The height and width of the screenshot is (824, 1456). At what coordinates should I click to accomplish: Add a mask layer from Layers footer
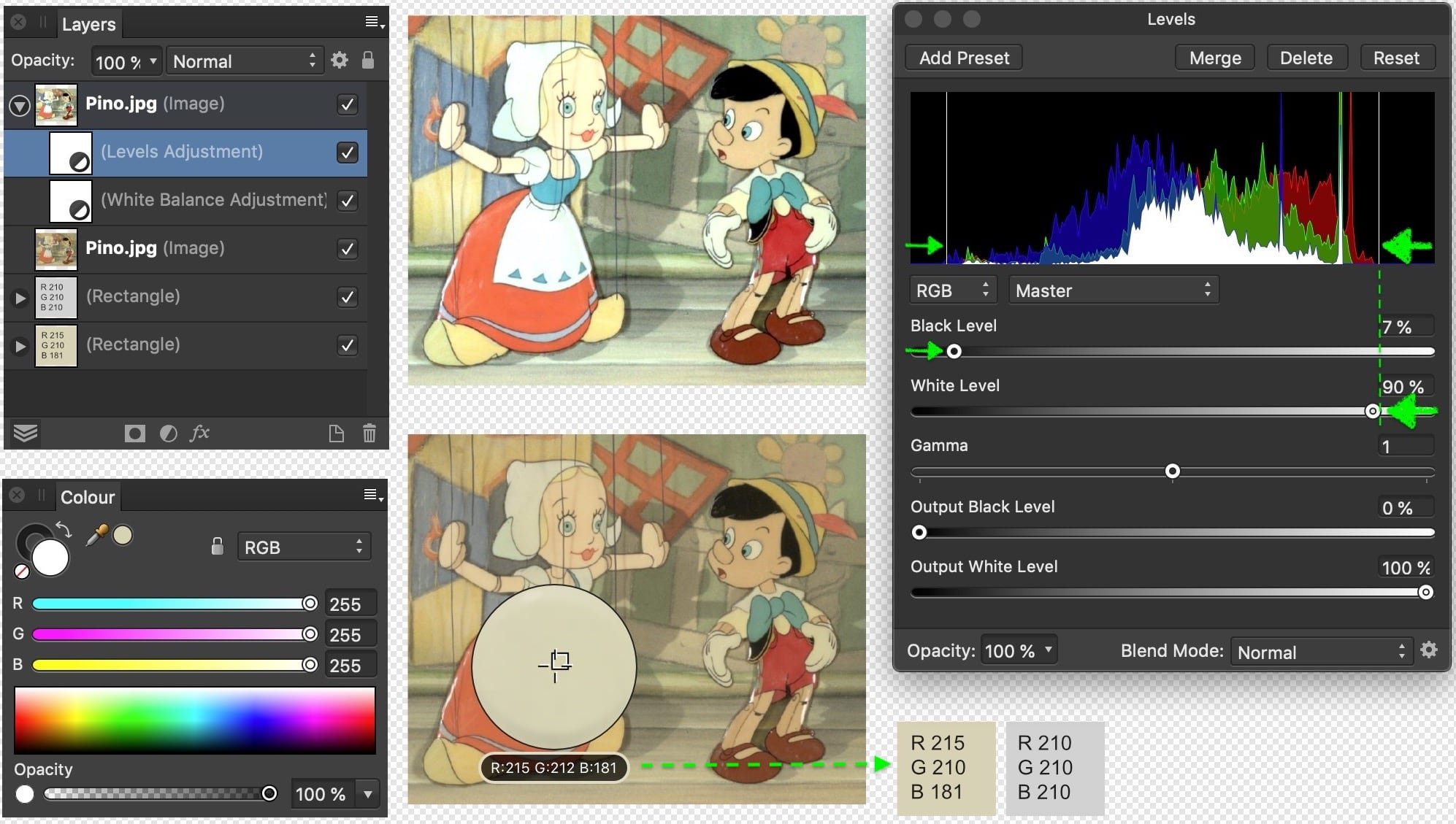134,434
